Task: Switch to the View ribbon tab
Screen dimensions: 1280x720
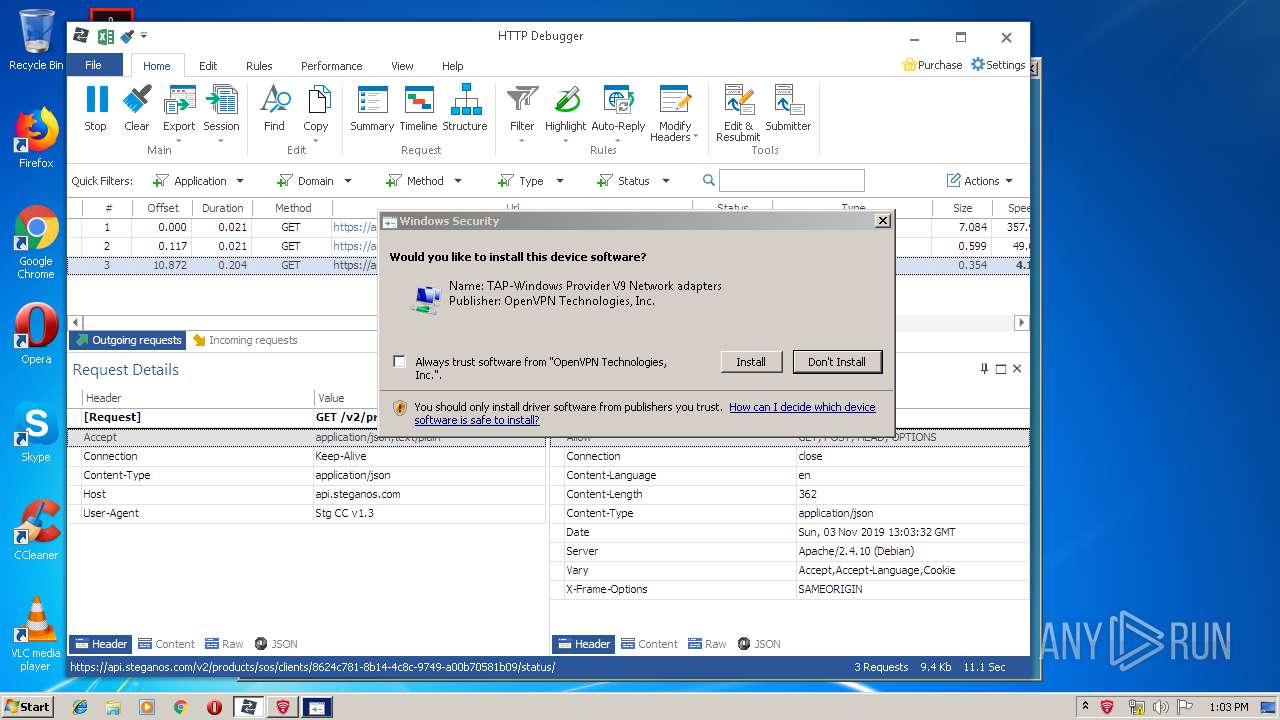Action: (402, 66)
